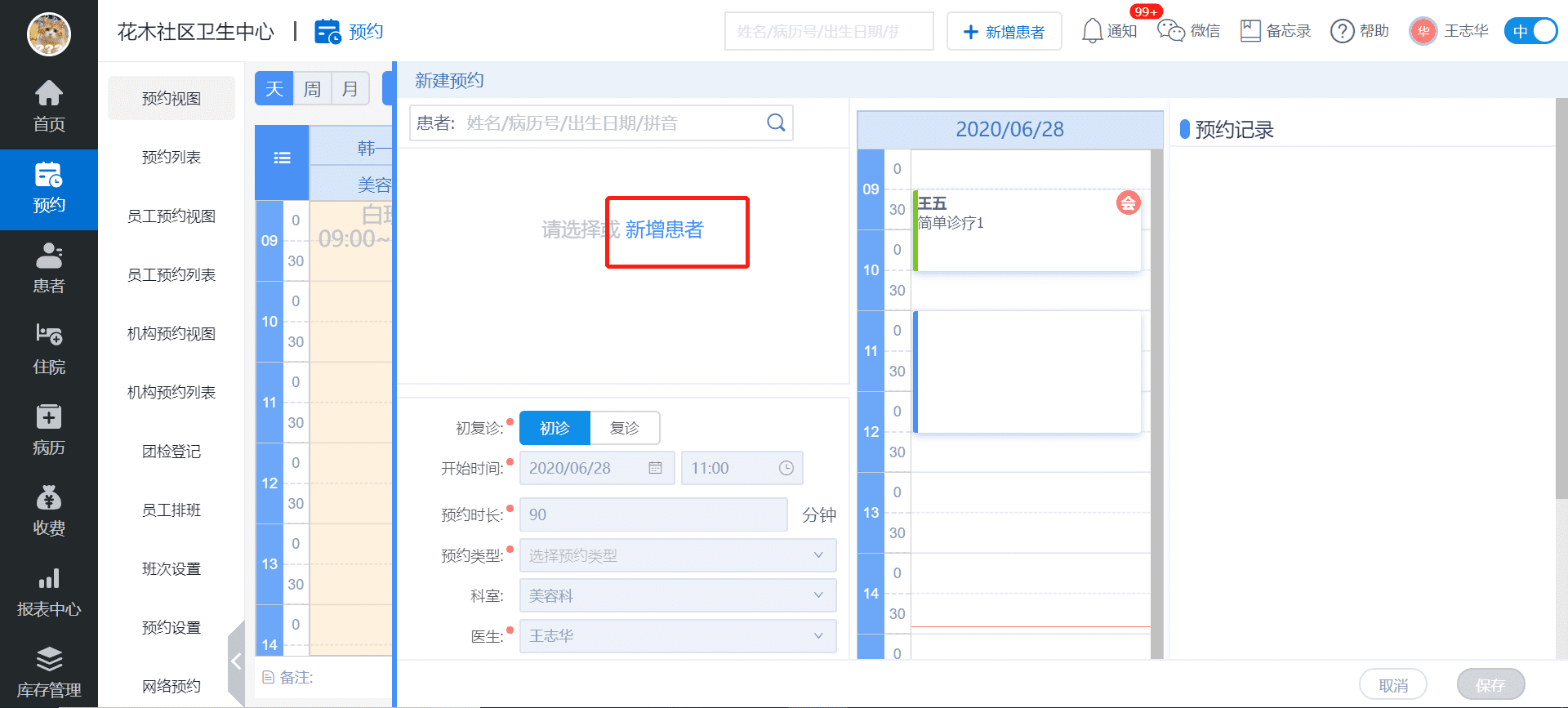Click the 新增患者 link in patient area
Viewport: 1568px width, 708px height.
664,229
